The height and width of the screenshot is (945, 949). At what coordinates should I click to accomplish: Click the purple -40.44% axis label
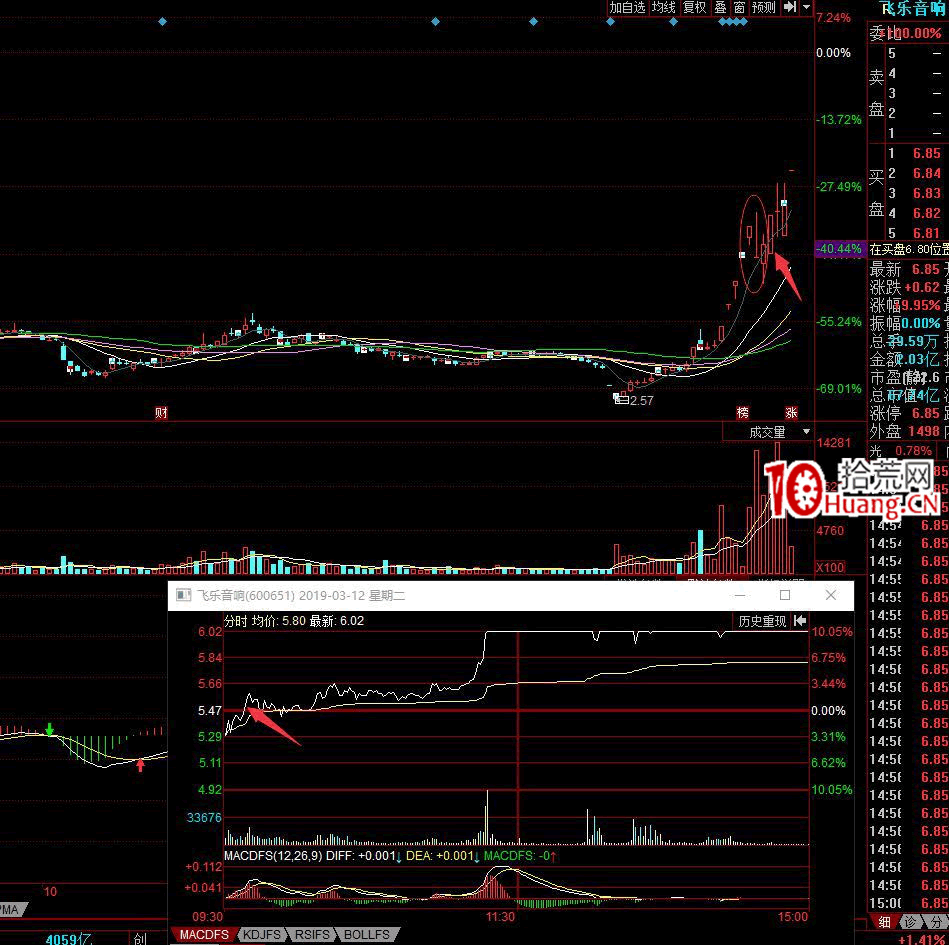pos(839,249)
